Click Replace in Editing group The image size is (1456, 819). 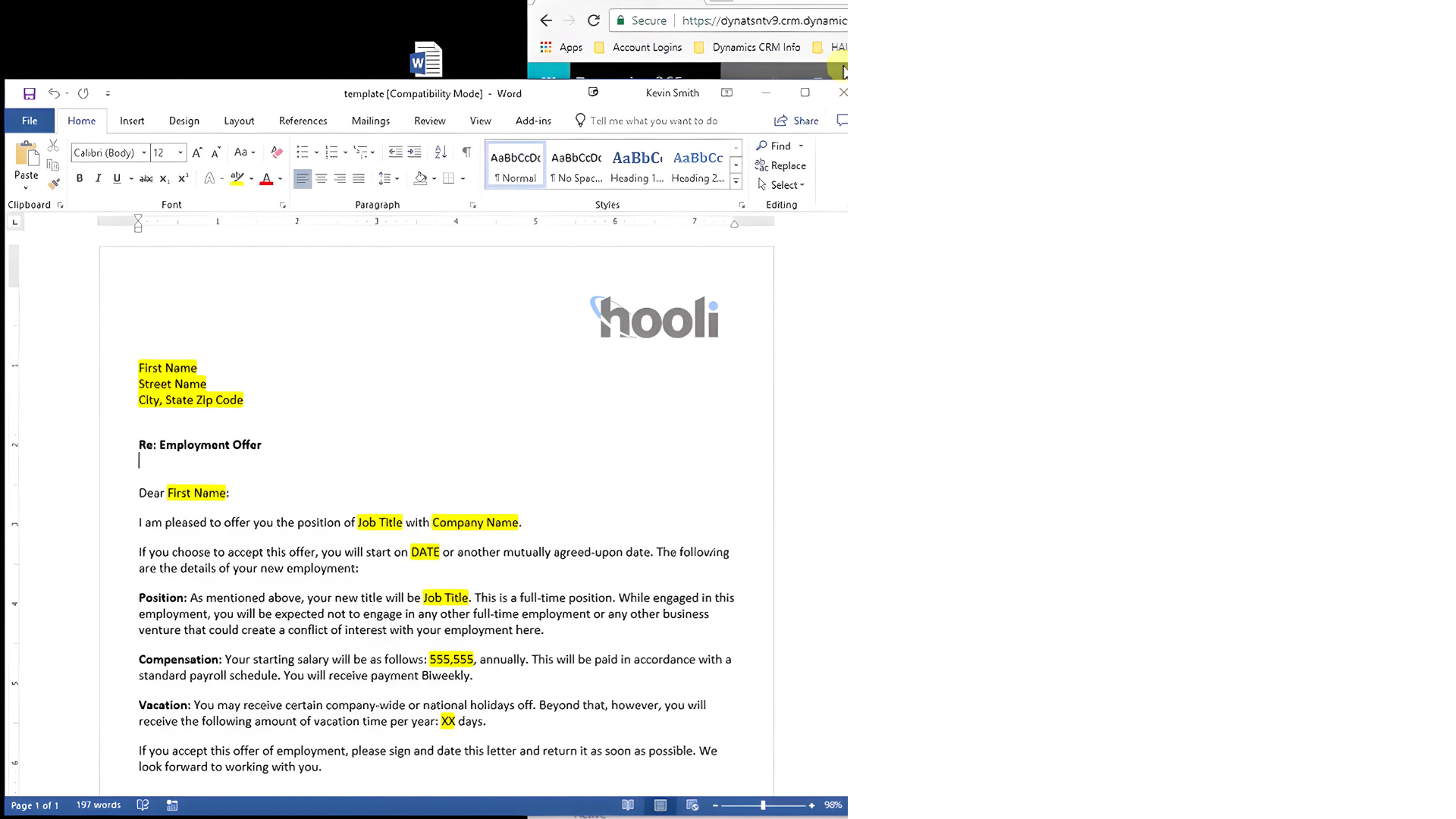(x=780, y=165)
